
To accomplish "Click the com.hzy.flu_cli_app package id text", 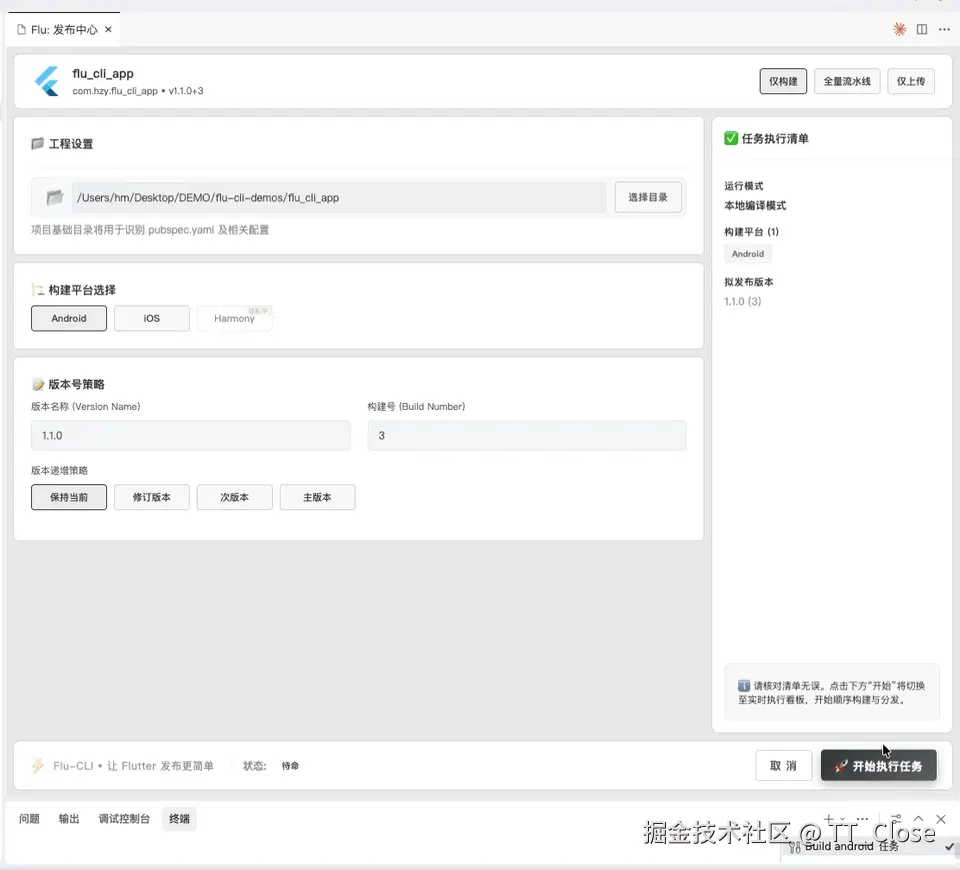I will (115, 91).
